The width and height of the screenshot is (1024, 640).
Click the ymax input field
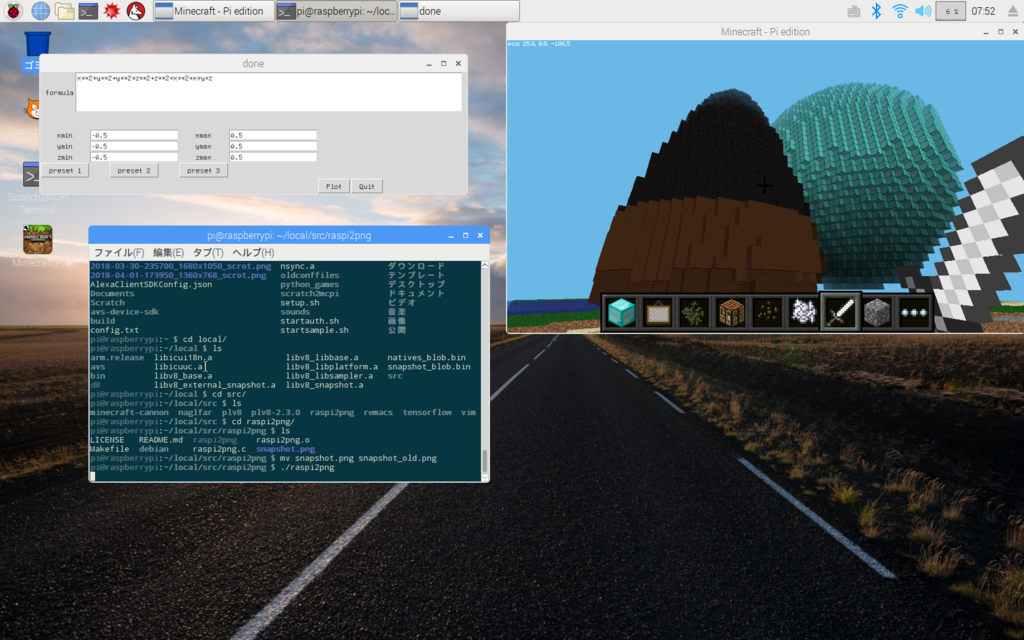pos(273,146)
